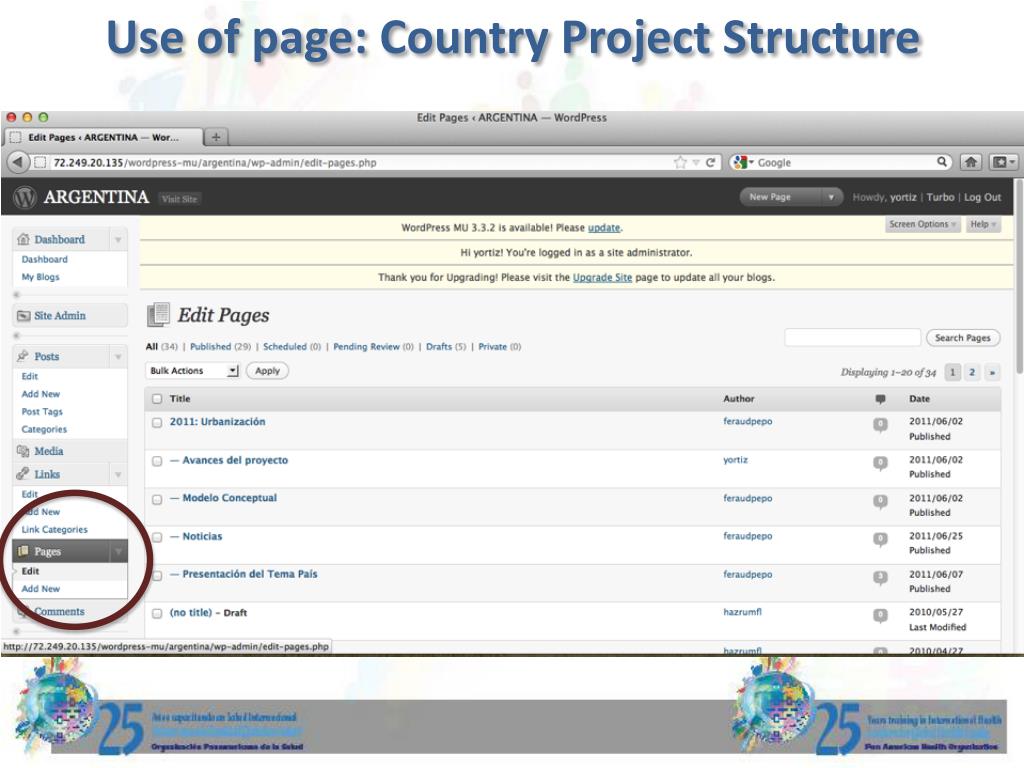1024x768 pixels.
Task: Click the Site Admin icon
Action: click(x=24, y=315)
